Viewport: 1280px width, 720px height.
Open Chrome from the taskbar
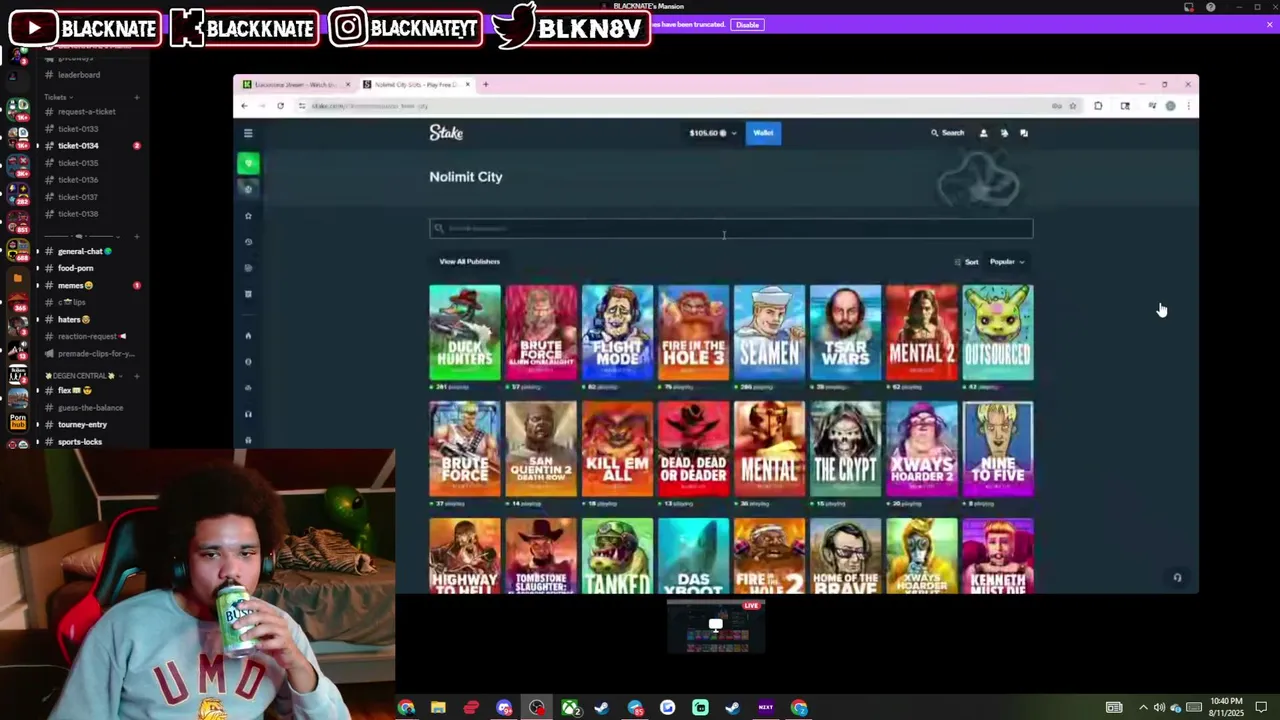tap(406, 708)
